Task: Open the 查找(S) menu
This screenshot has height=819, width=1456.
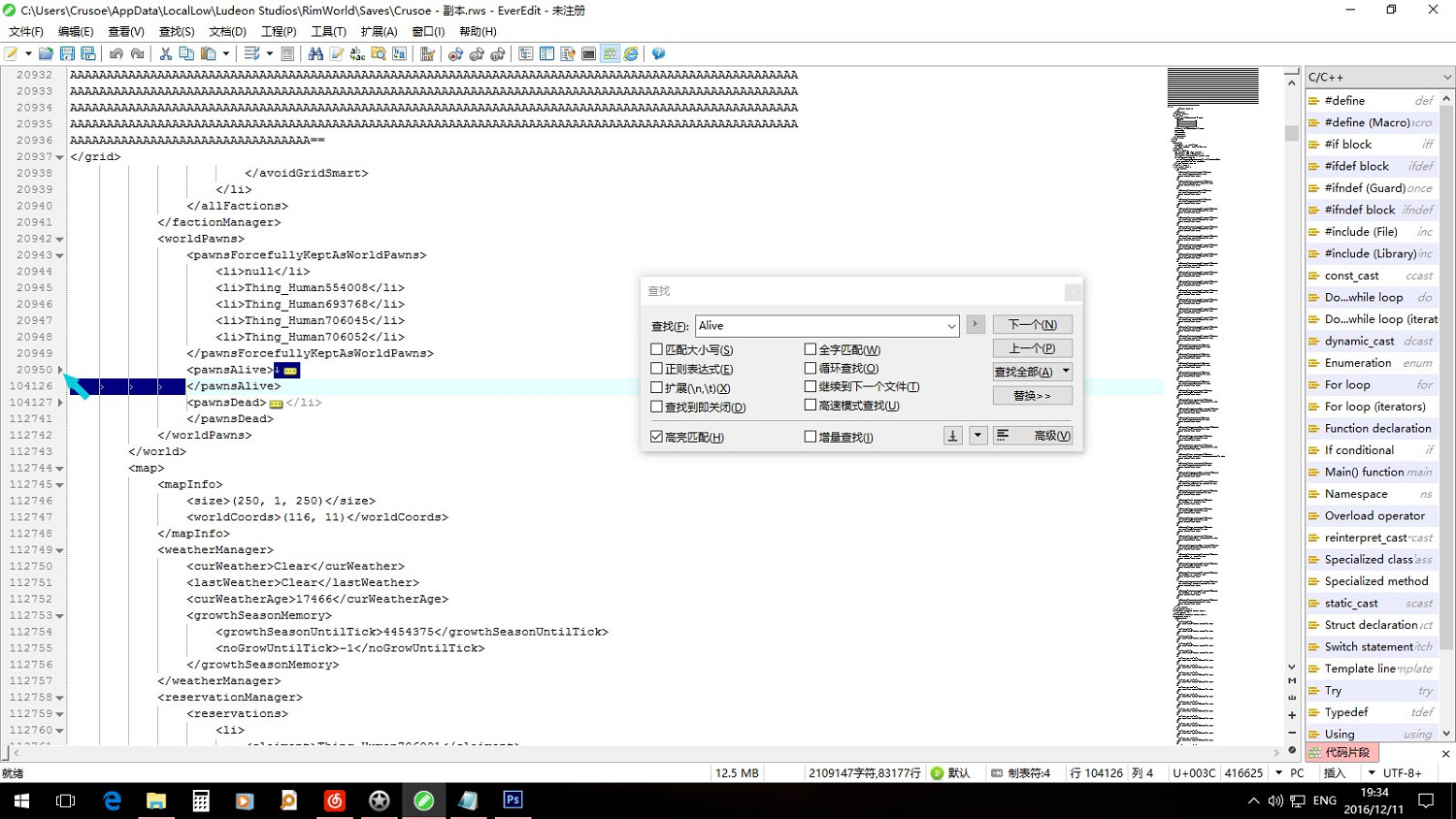Action: 177,32
